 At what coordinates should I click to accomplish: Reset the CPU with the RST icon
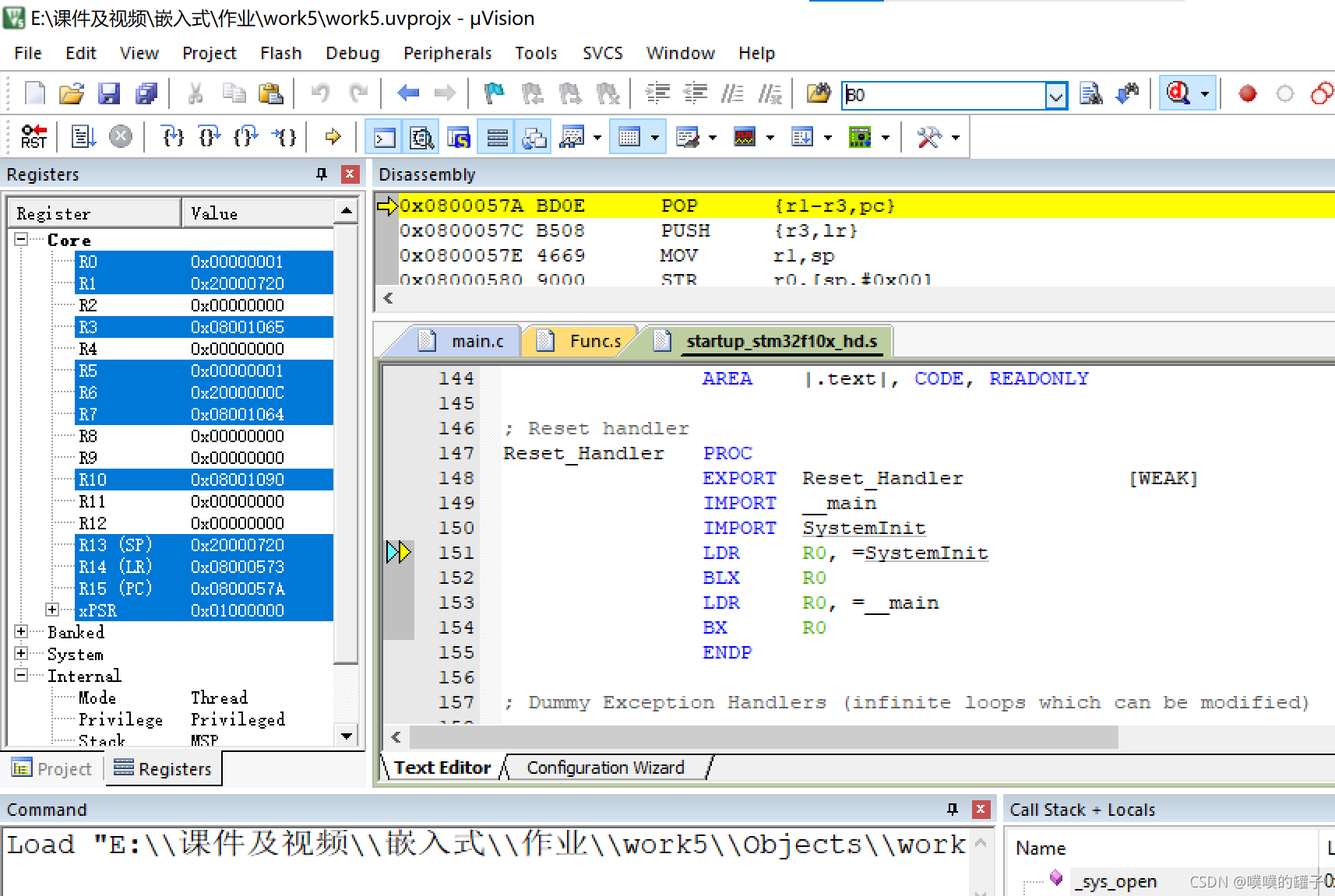33,137
